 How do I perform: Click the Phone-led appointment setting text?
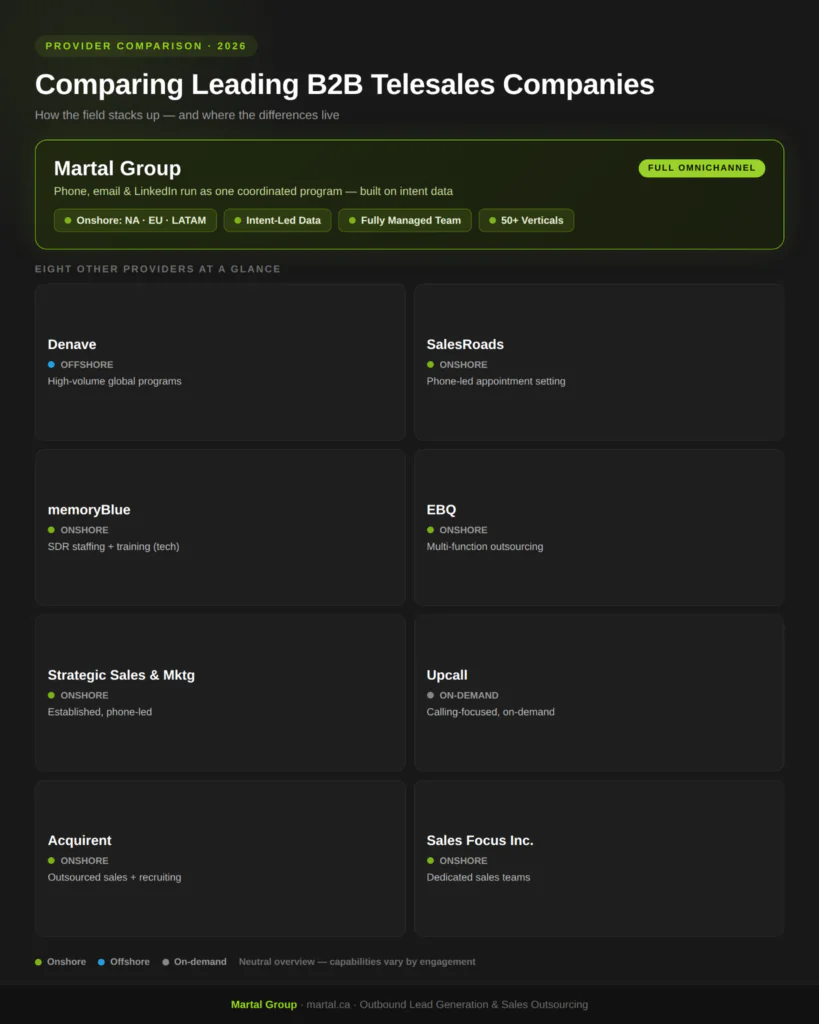tap(496, 381)
